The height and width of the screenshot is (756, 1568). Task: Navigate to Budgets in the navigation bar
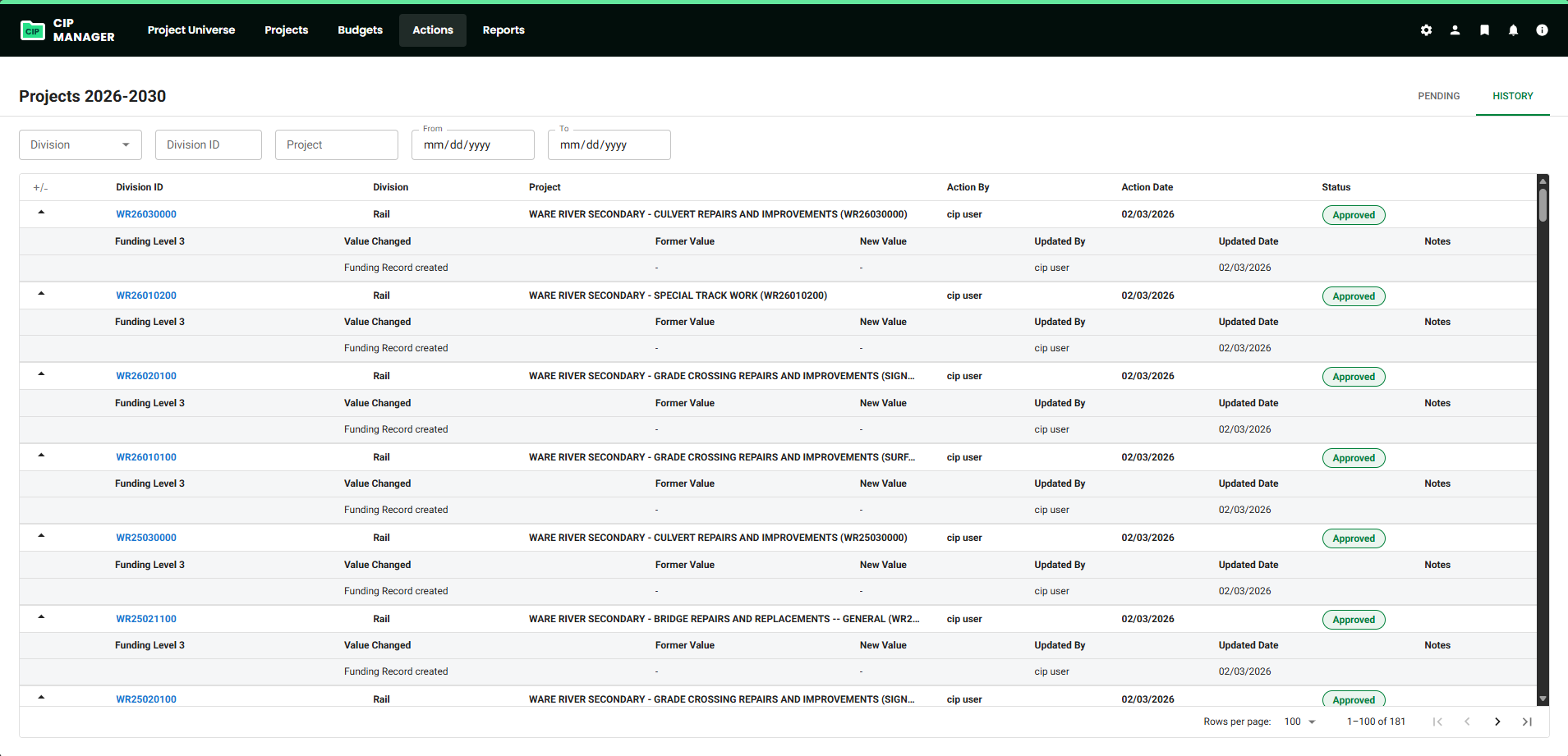pyautogui.click(x=360, y=30)
